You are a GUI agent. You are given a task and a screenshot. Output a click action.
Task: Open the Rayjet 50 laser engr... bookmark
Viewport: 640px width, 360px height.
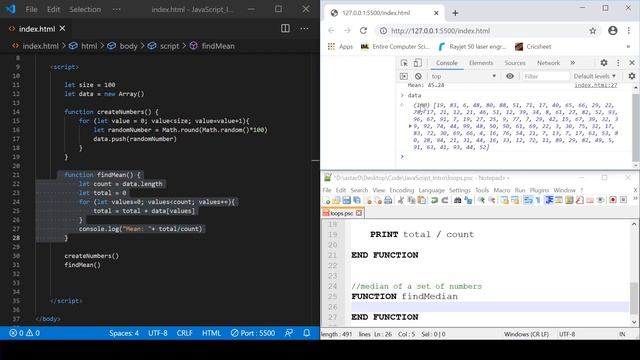pos(472,47)
